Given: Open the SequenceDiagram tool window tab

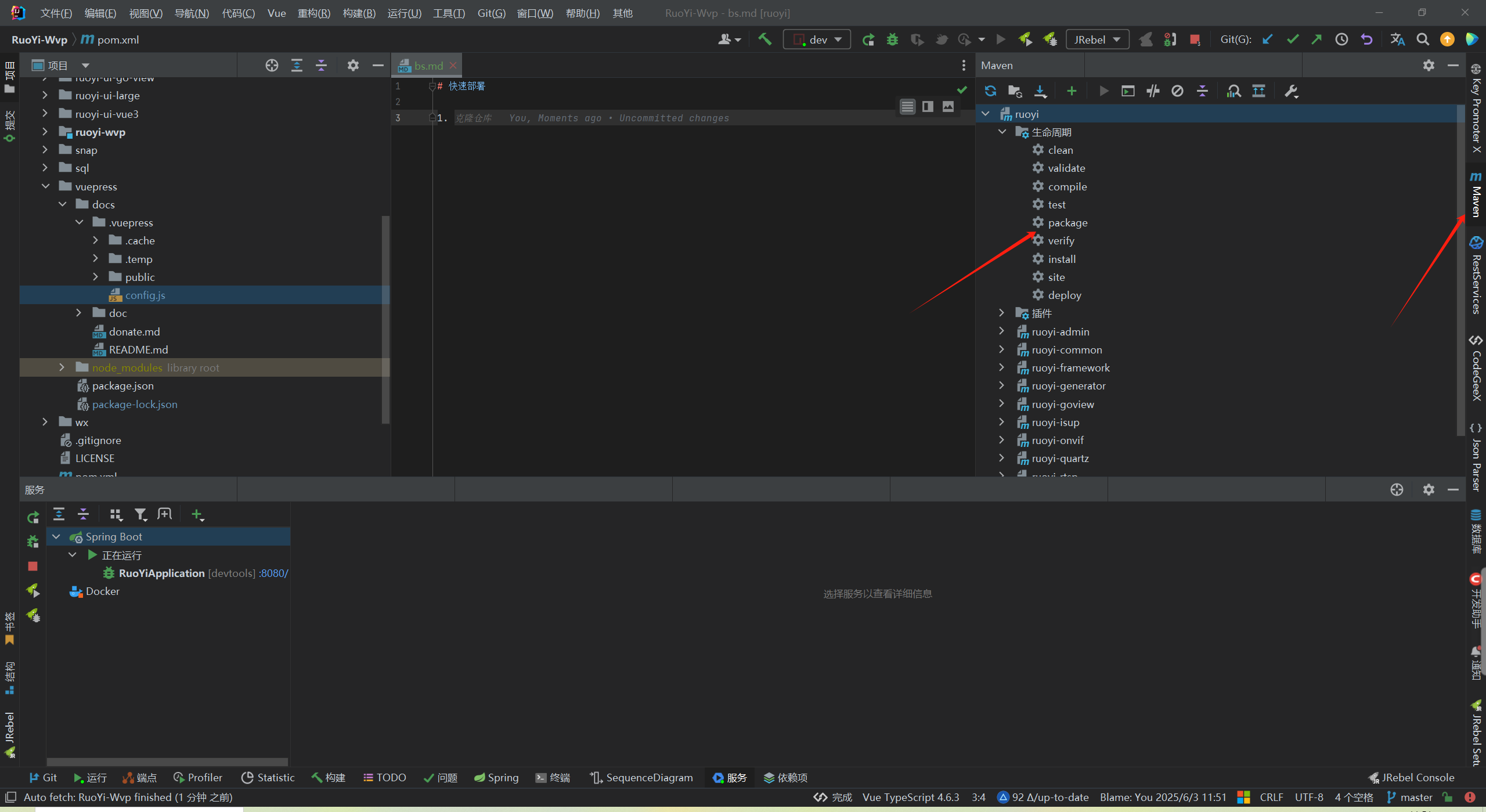Looking at the screenshot, I should (x=641, y=777).
